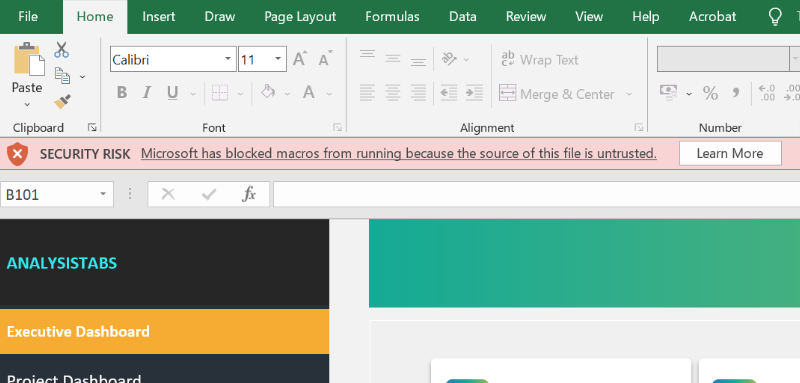Switch to the Formulas tab
Image resolution: width=800 pixels, height=383 pixels.
[x=392, y=17]
